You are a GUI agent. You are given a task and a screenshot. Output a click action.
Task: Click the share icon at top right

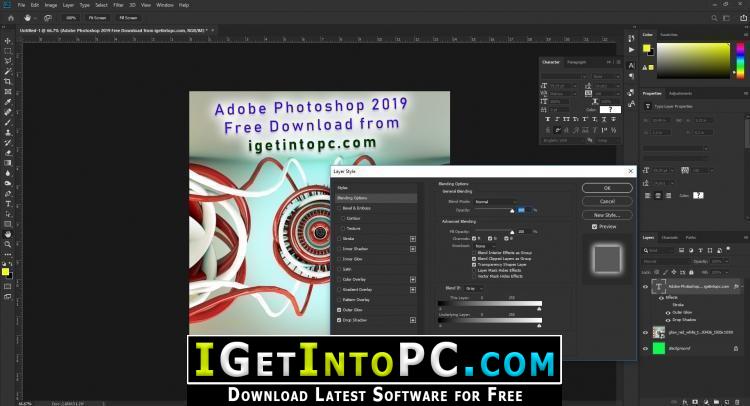click(x=743, y=18)
